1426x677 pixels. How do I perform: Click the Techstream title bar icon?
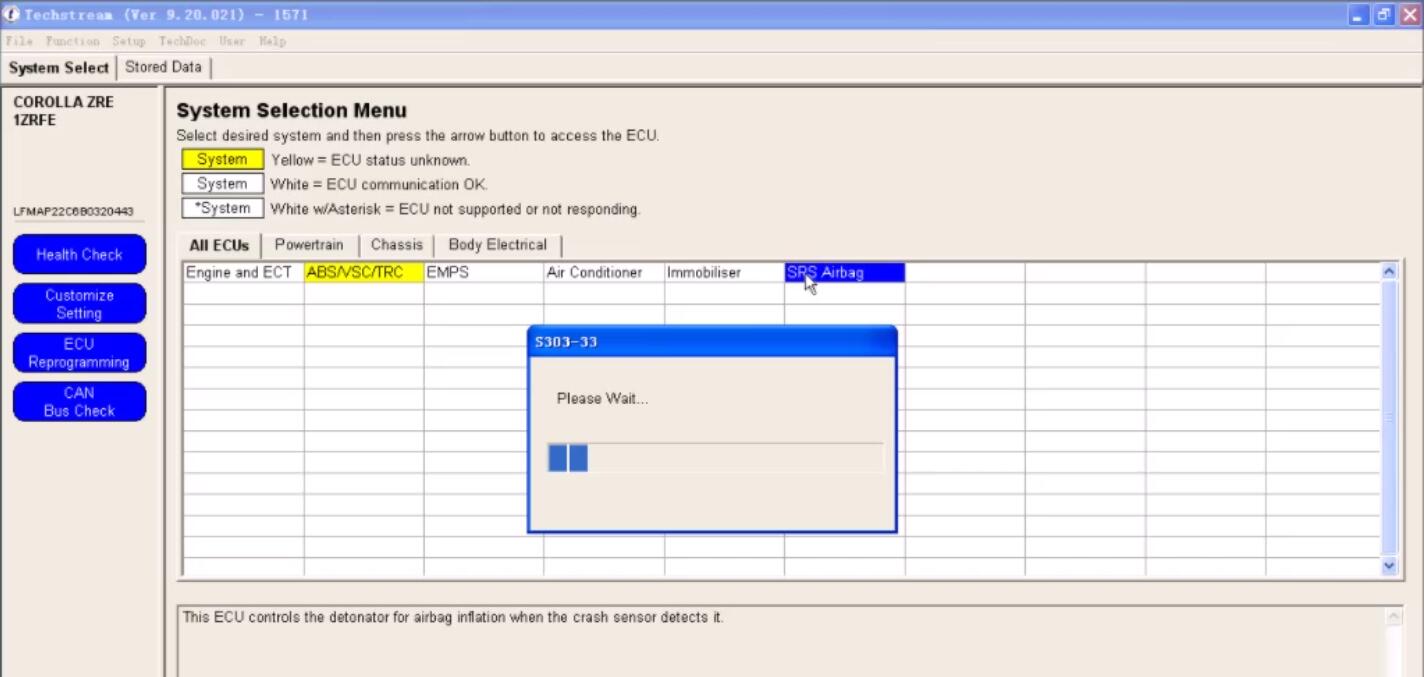pos(12,15)
